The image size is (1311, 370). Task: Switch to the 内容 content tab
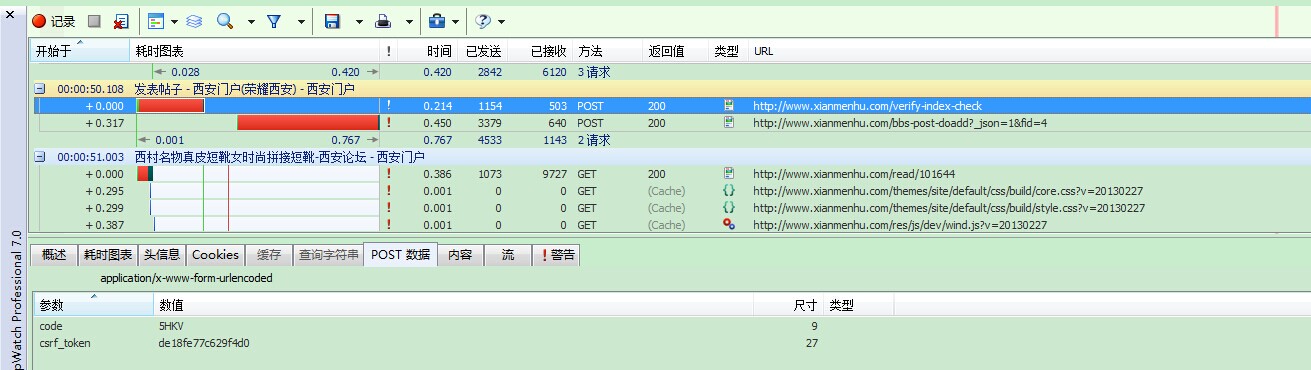460,255
